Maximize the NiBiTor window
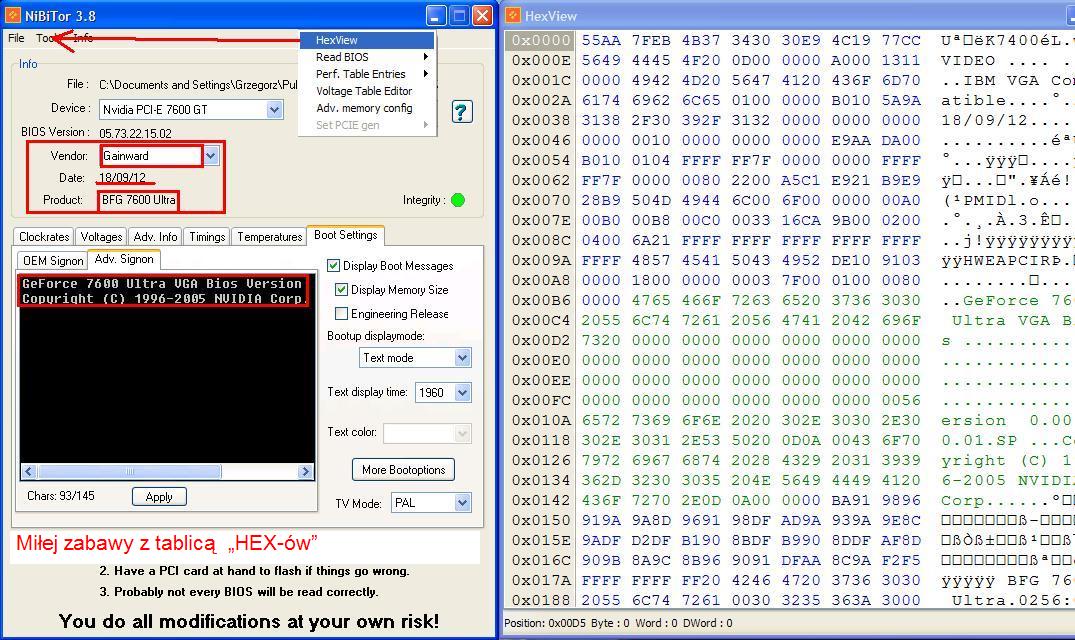This screenshot has height=640, width=1075. pos(459,16)
